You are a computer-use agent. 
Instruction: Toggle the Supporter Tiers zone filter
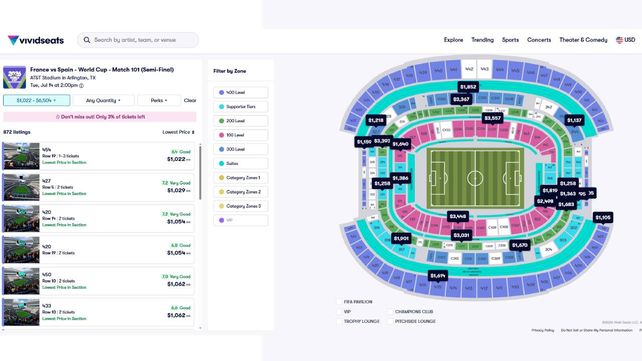[241, 107]
